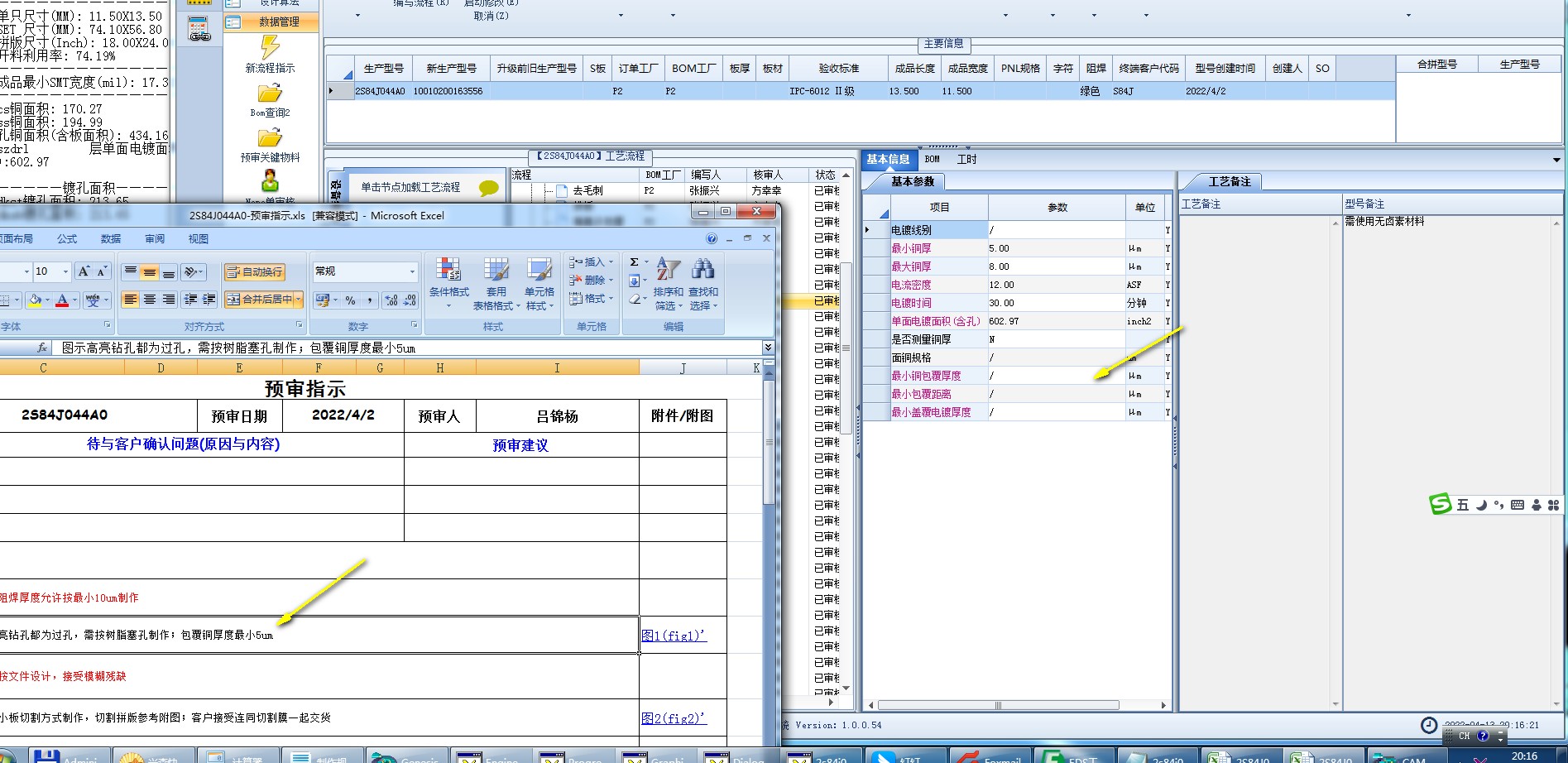Image resolution: width=1568 pixels, height=763 pixels.
Task: Open the wén phonetic guide tool
Action: click(x=93, y=300)
